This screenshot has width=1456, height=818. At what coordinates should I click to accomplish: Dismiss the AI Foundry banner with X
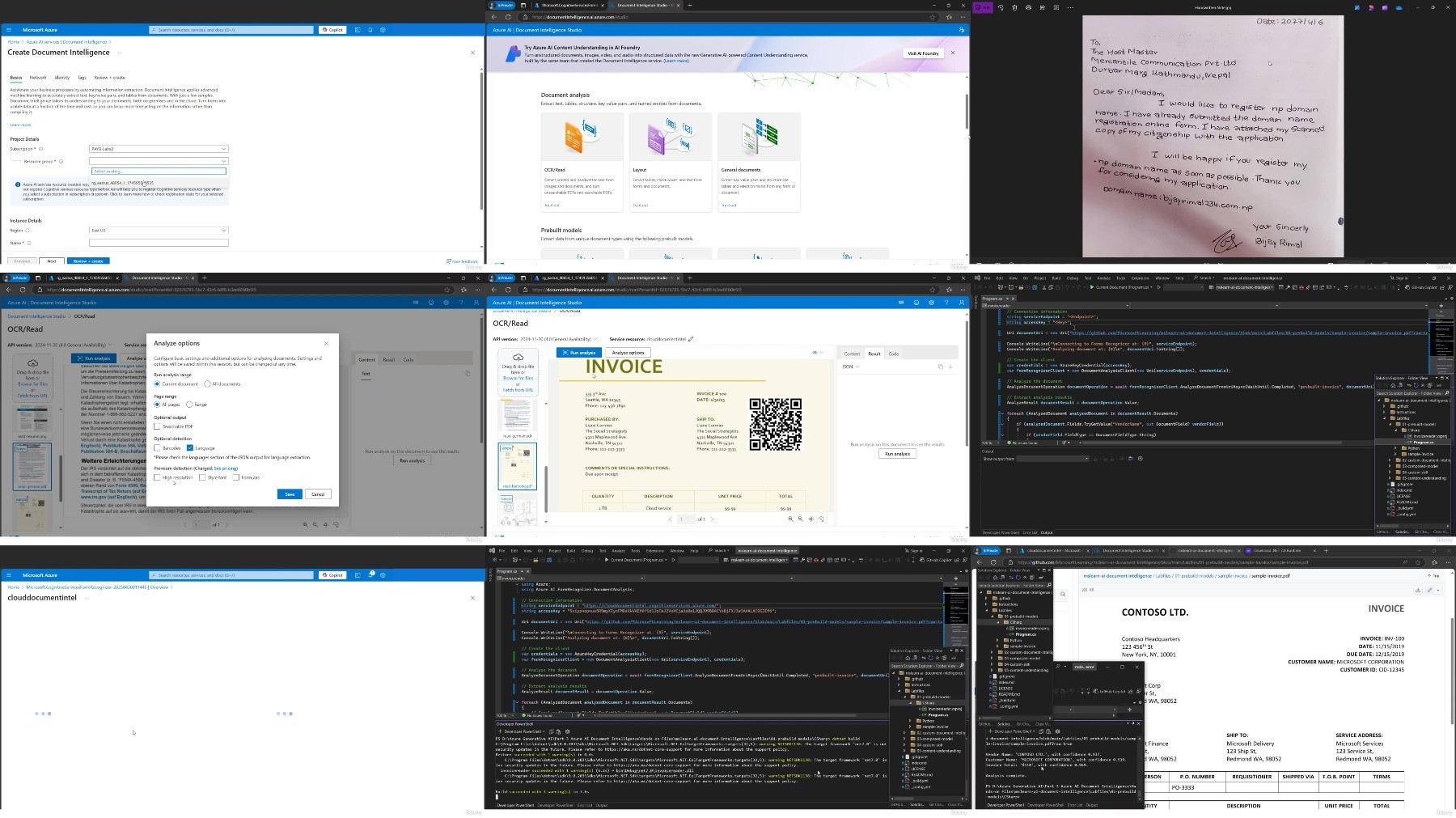pyautogui.click(x=953, y=53)
